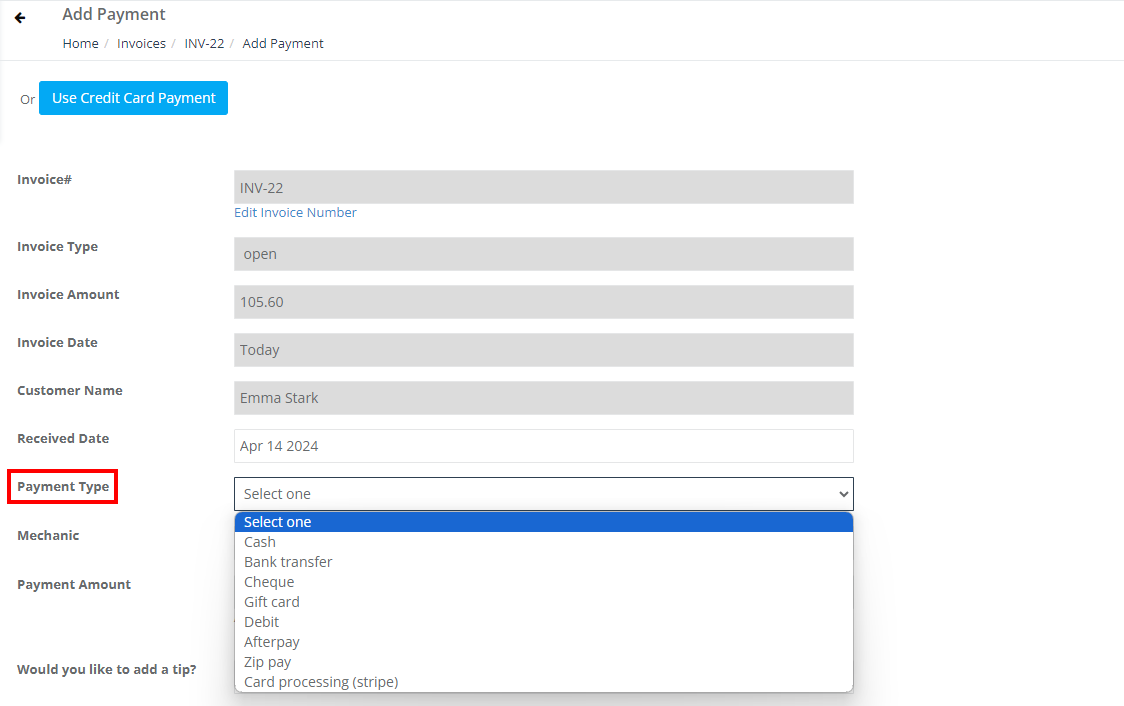Select Cash payment type
Image resolution: width=1124 pixels, height=706 pixels.
pos(543,542)
